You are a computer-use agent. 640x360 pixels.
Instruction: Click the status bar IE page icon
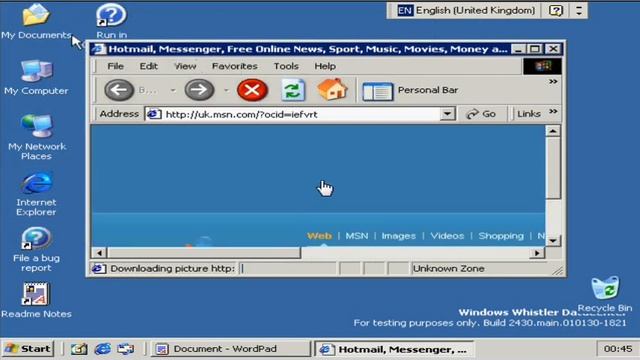[x=98, y=269]
